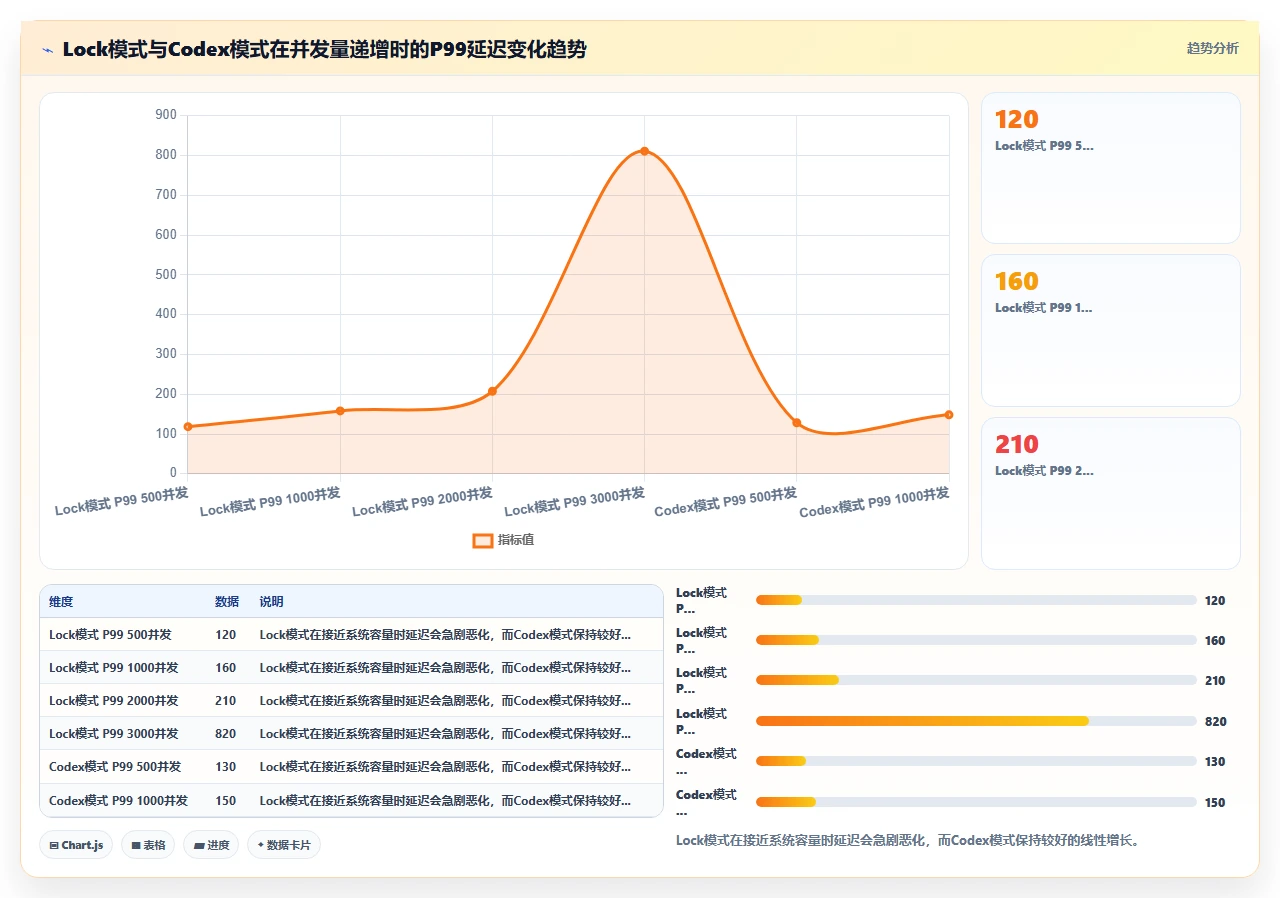Click the chart point at Lock模式 P99 1000并发
The height and width of the screenshot is (898, 1280).
(x=340, y=411)
